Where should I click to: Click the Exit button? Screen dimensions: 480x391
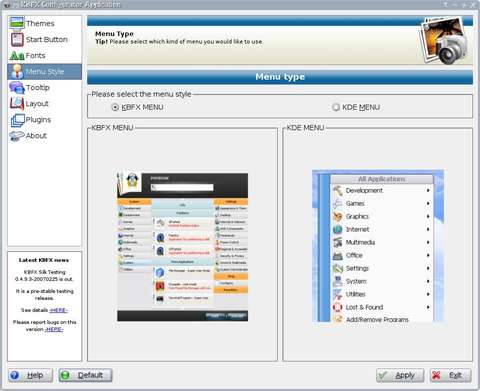point(450,375)
